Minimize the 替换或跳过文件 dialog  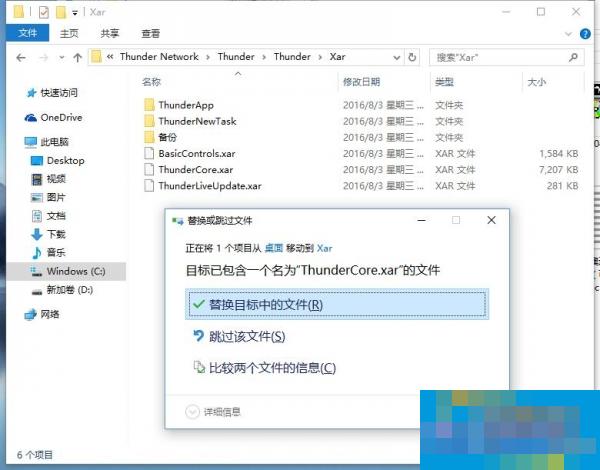click(422, 220)
